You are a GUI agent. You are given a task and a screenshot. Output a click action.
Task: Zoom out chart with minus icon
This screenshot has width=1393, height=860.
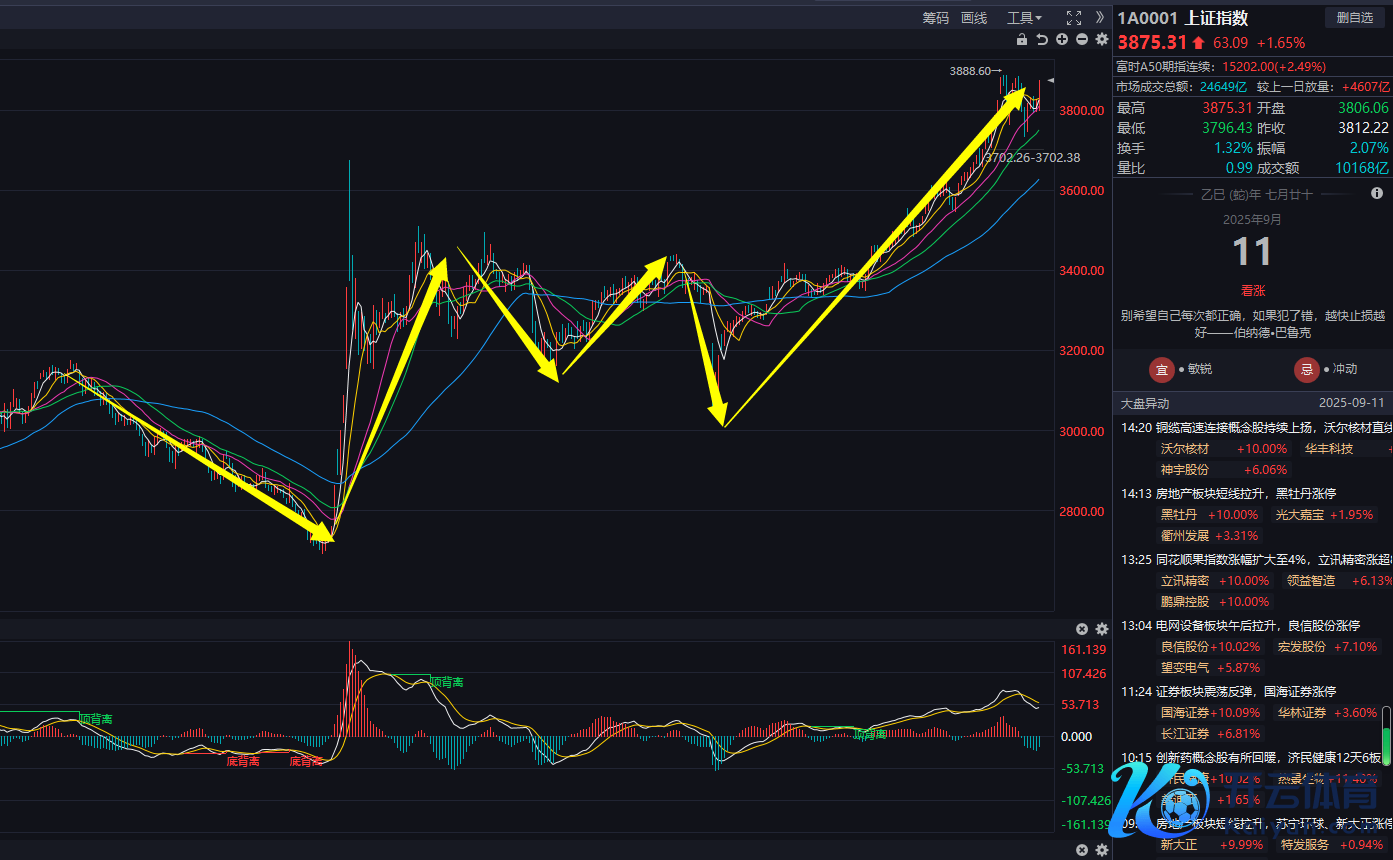pos(1082,40)
